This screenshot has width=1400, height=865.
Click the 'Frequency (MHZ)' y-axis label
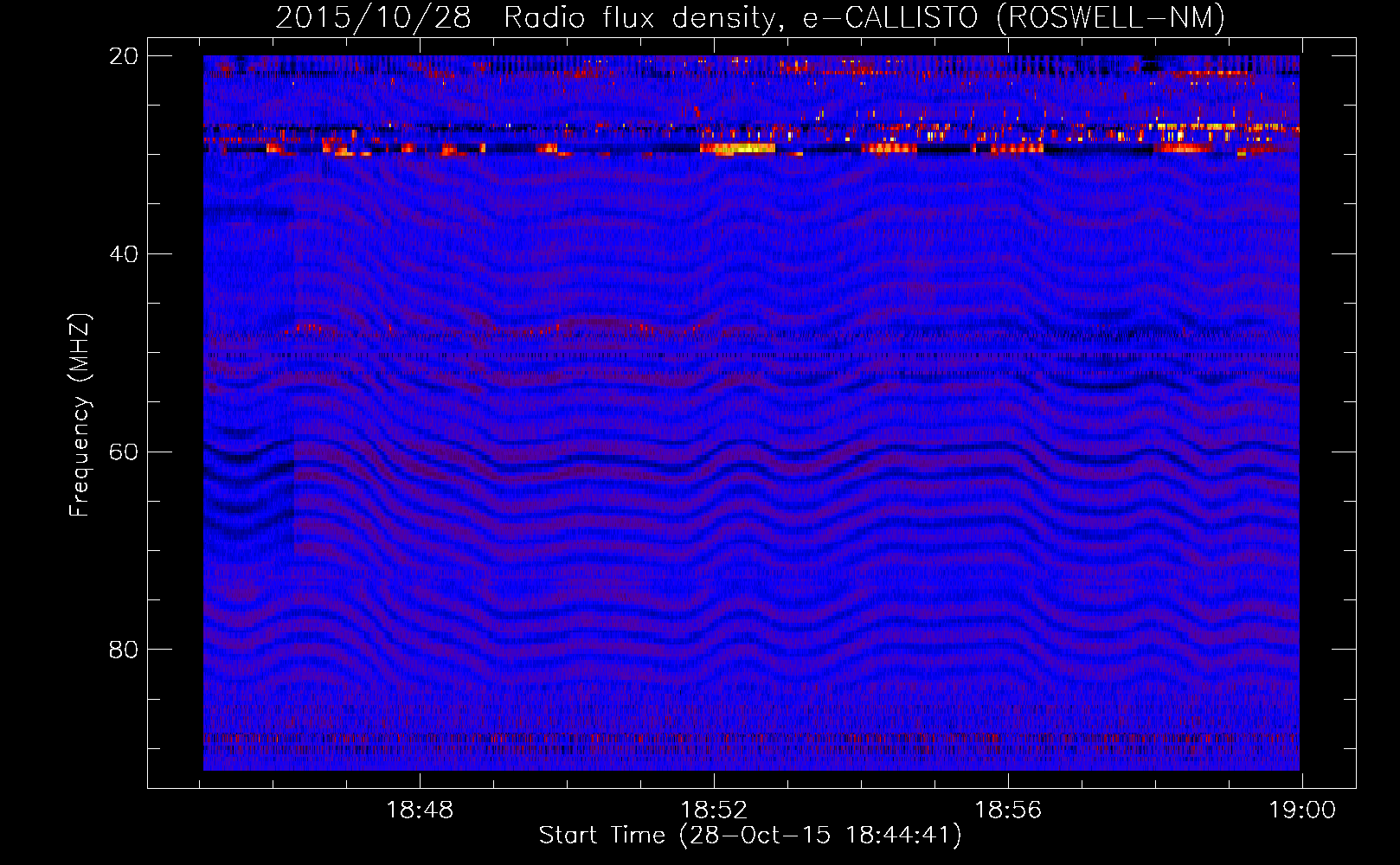(x=80, y=415)
